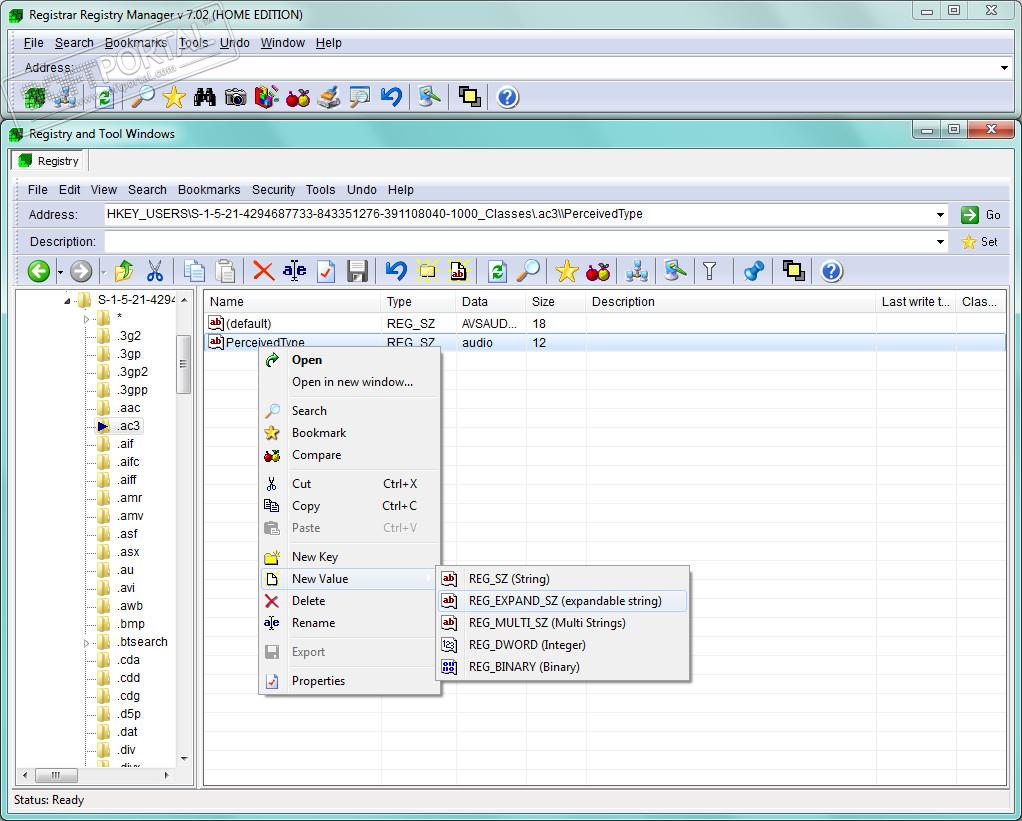Click the bookmark star in main top toolbar
Screen dimensions: 1022x821
click(x=174, y=98)
